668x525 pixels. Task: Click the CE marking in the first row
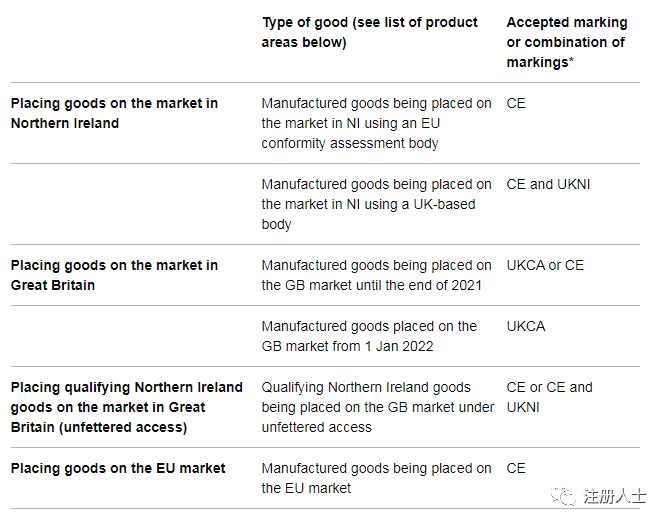tap(516, 103)
